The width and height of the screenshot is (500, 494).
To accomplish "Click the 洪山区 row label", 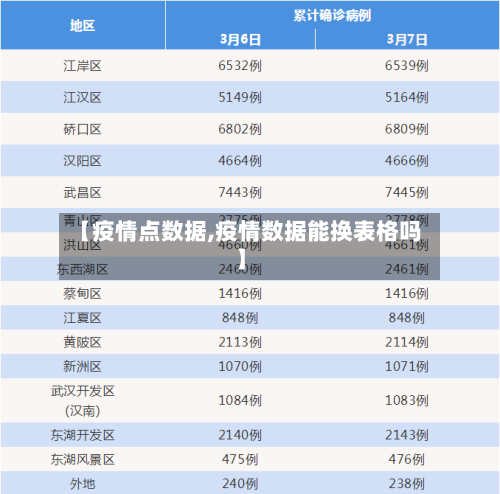I will point(82,245).
